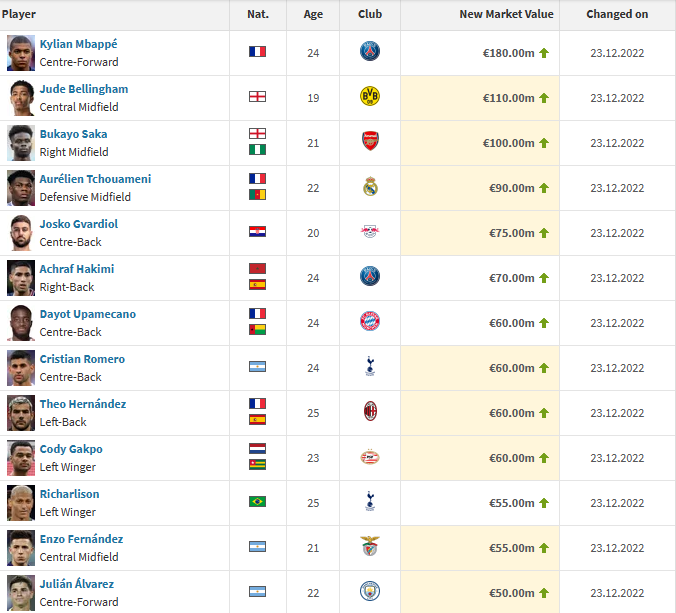676x613 pixels.
Task: Click the Real Madrid club crest
Action: (x=370, y=188)
